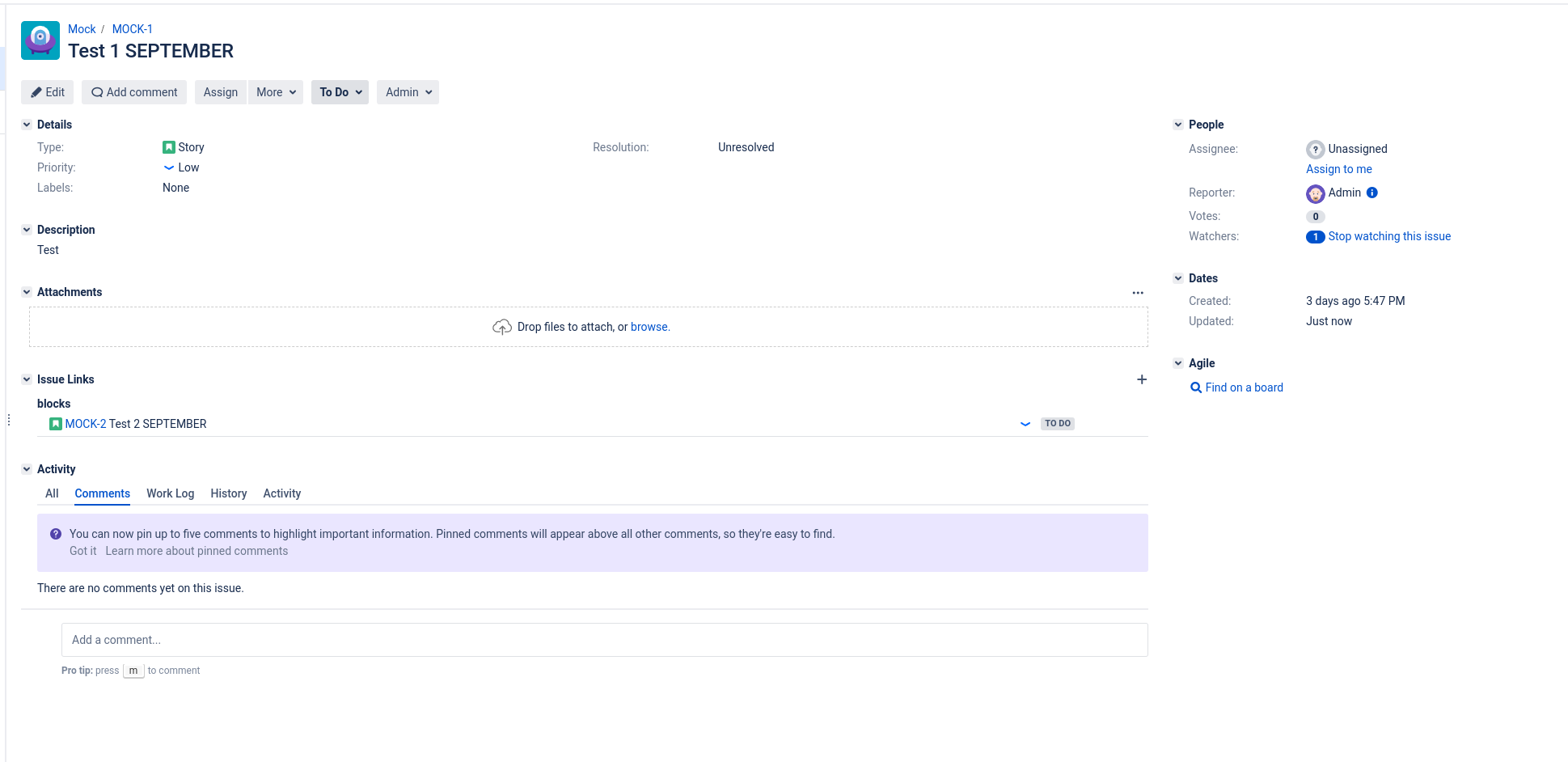Open the Attachments ellipsis options icon

(x=1138, y=292)
